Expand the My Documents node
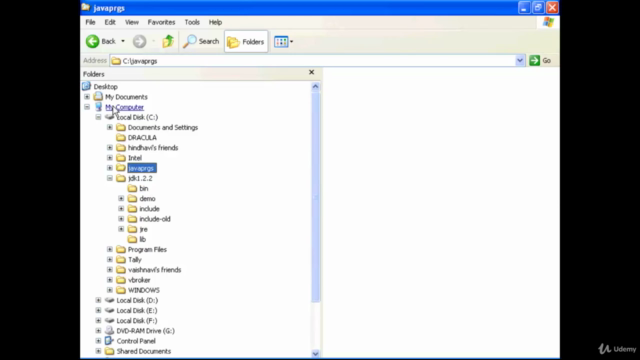The image size is (640, 360). point(87,97)
